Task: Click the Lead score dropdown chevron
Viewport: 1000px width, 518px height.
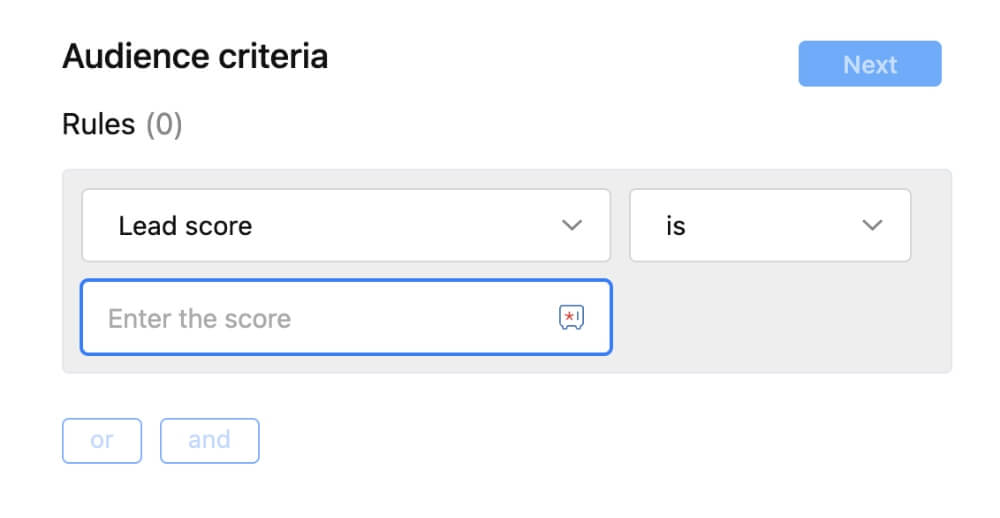Action: pyautogui.click(x=572, y=225)
